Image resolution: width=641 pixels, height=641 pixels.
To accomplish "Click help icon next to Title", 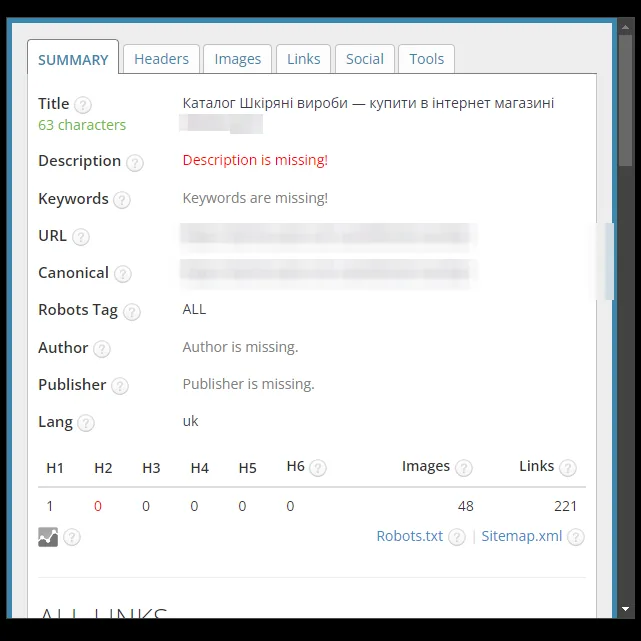I will (83, 105).
